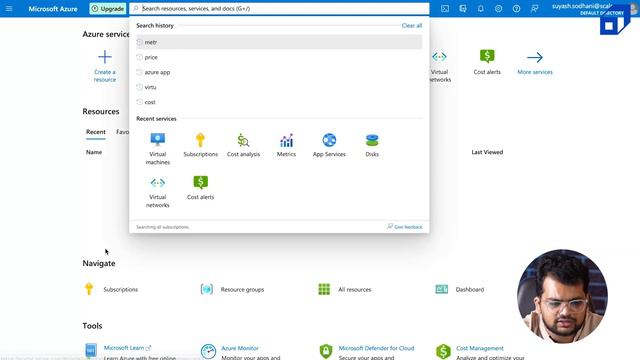
Task: Open the hamburger portal menu
Action: point(9,8)
